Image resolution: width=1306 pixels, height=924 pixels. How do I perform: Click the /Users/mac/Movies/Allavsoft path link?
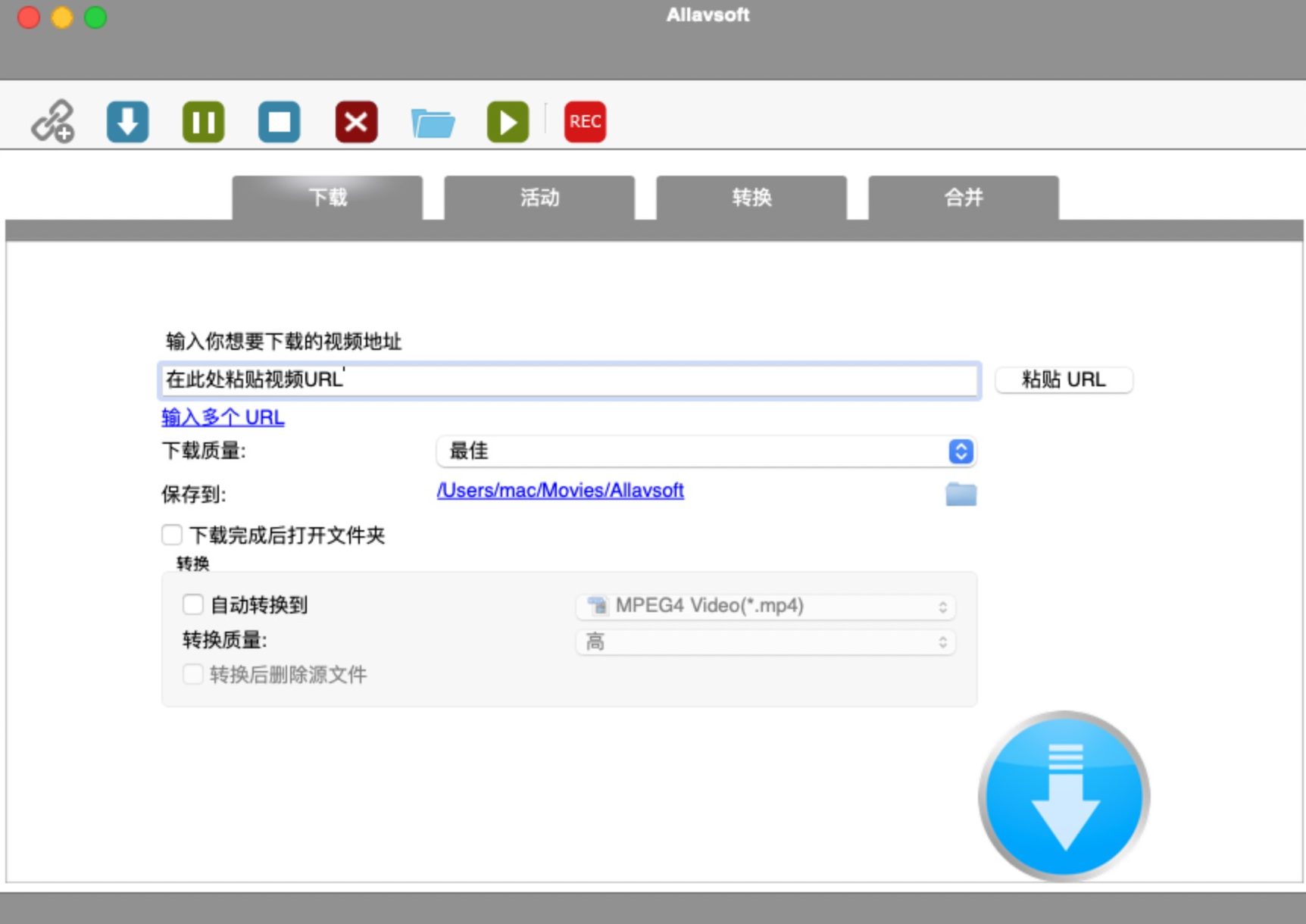561,490
